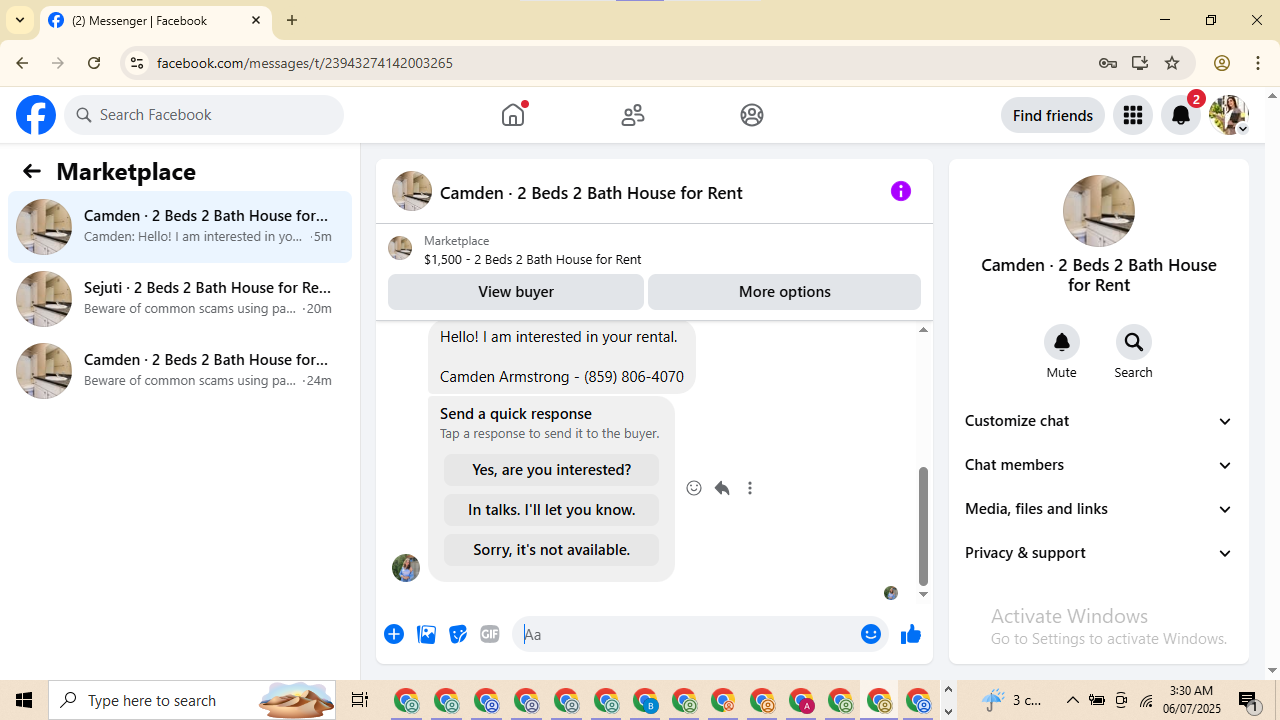The image size is (1280, 720).
Task: Reply to the message arrow icon
Action: (722, 488)
